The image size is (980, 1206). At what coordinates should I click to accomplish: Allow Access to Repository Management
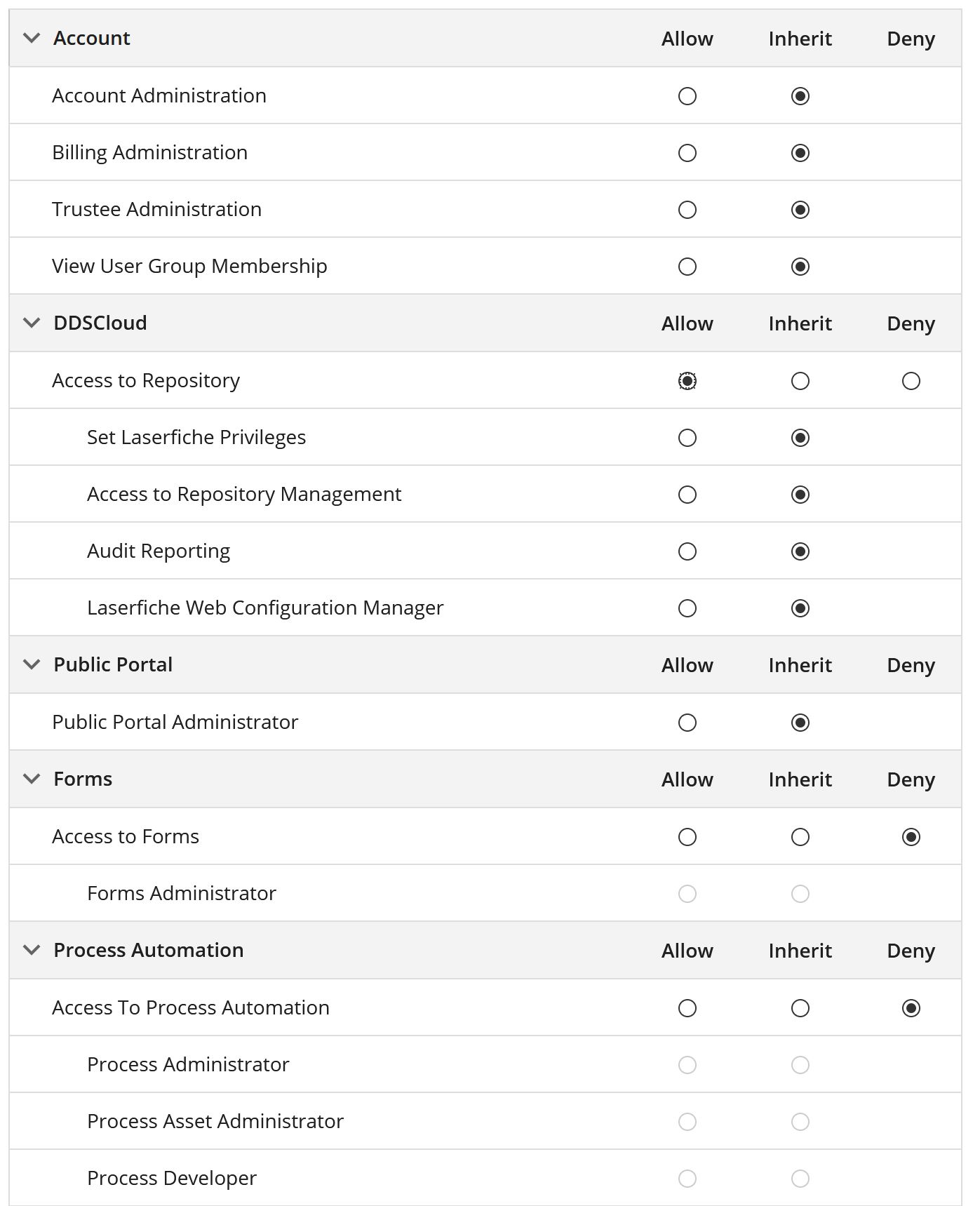pos(687,495)
